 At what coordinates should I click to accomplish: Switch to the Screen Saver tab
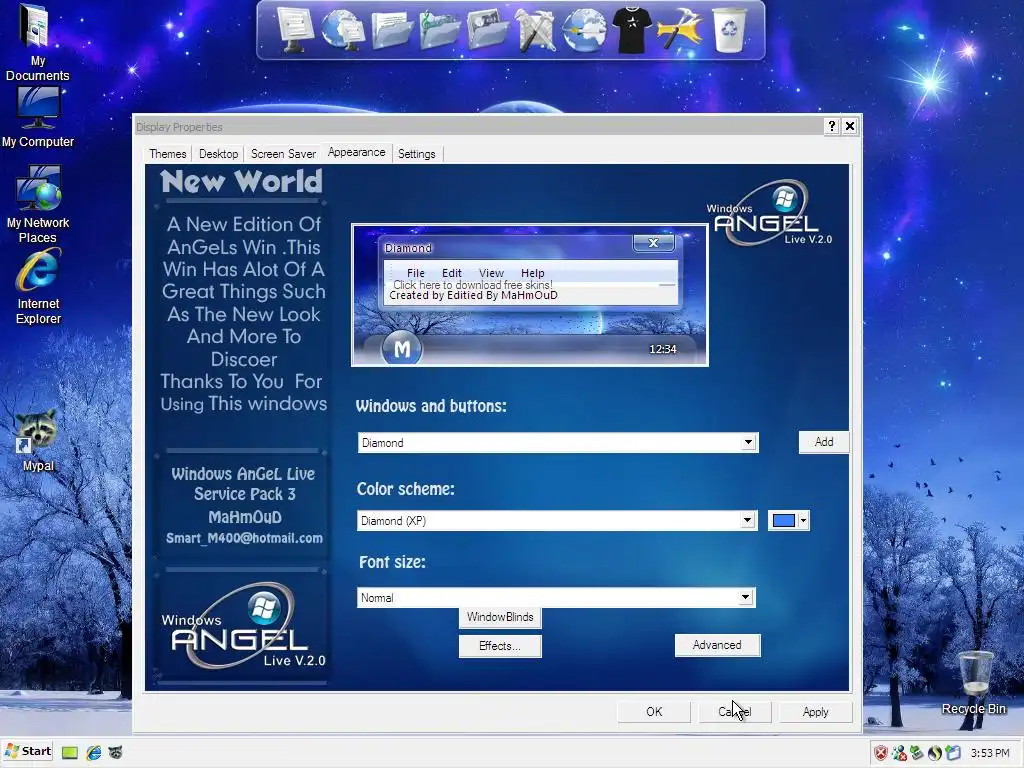[283, 153]
